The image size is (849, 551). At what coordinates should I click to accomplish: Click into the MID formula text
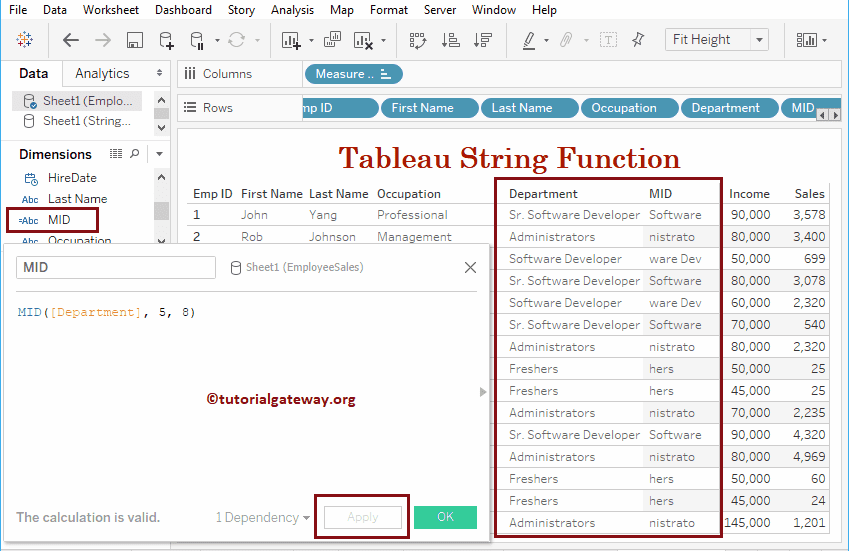click(106, 312)
